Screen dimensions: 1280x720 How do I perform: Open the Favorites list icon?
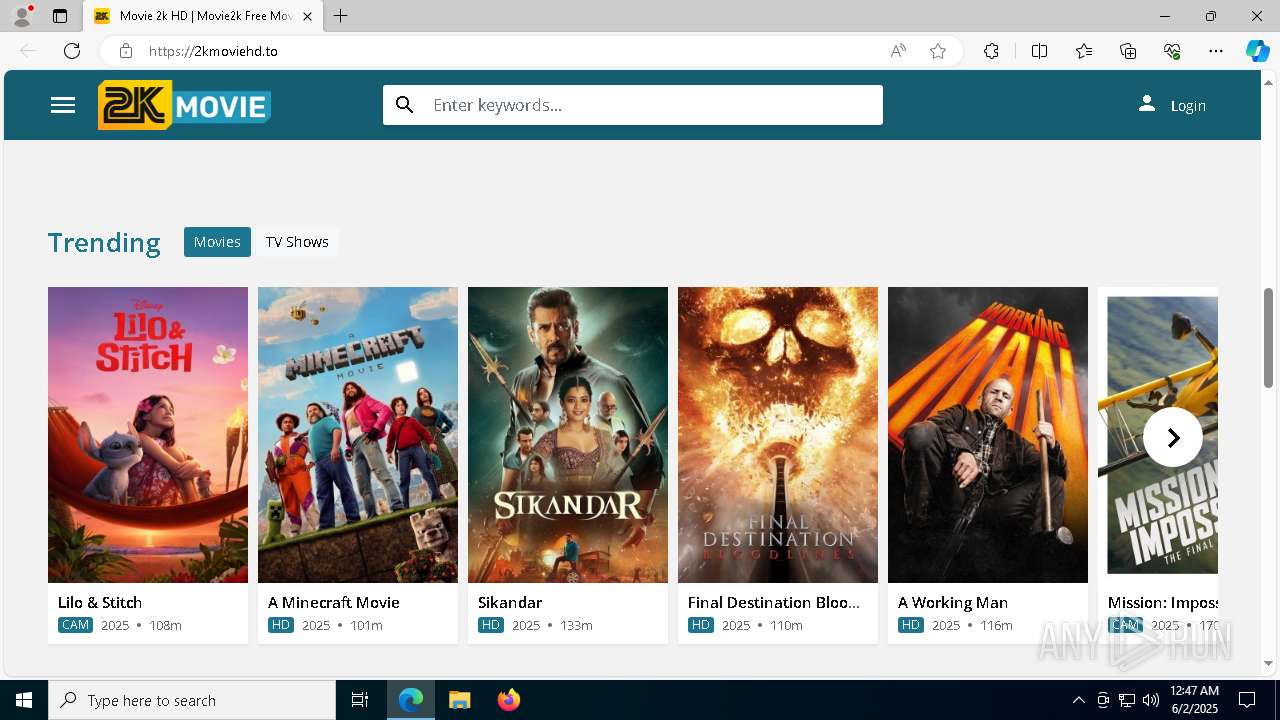[1084, 51]
